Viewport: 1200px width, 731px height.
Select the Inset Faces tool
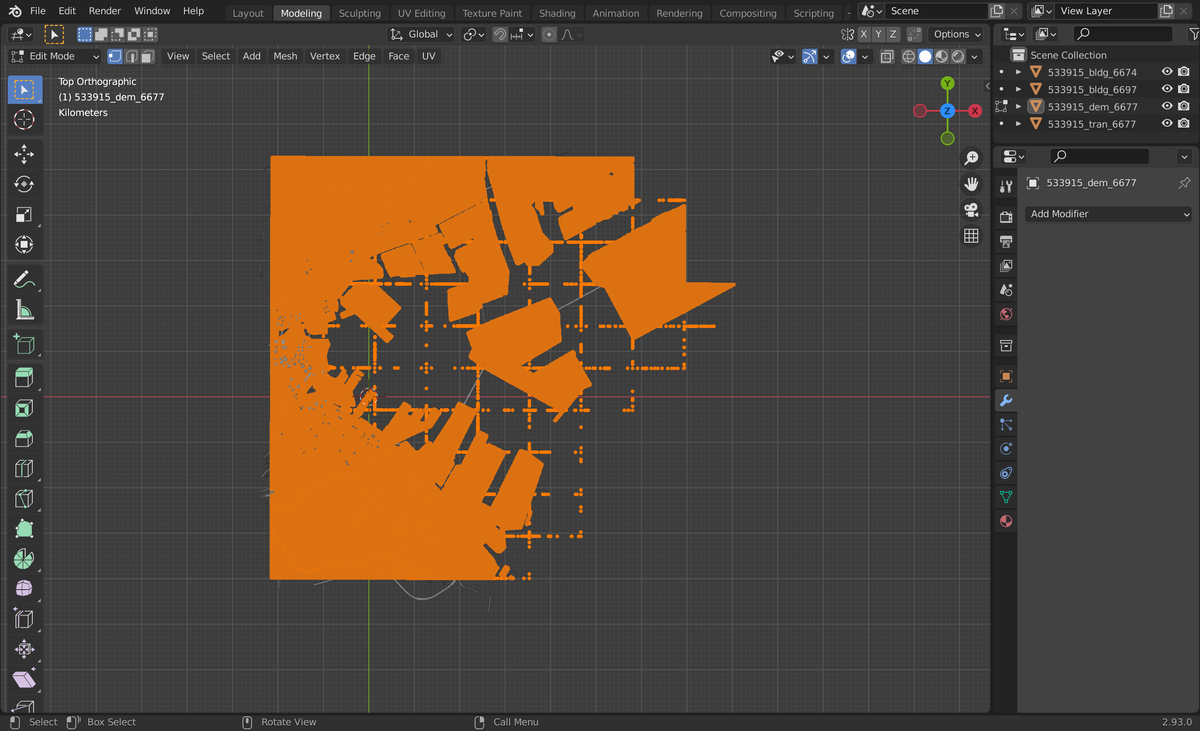(24, 408)
